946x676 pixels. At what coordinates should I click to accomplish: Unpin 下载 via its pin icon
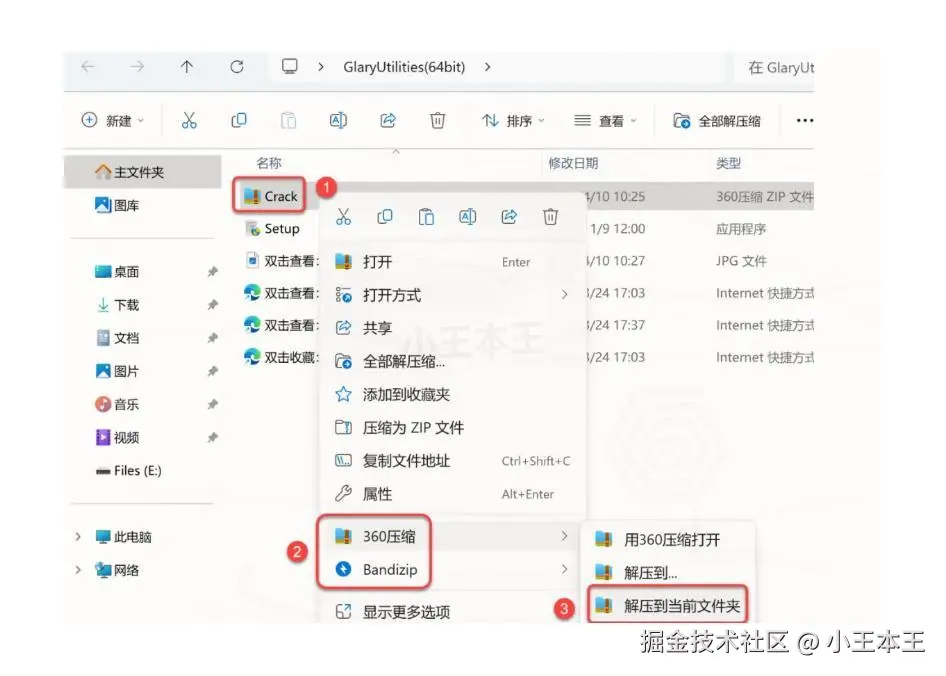pos(212,305)
